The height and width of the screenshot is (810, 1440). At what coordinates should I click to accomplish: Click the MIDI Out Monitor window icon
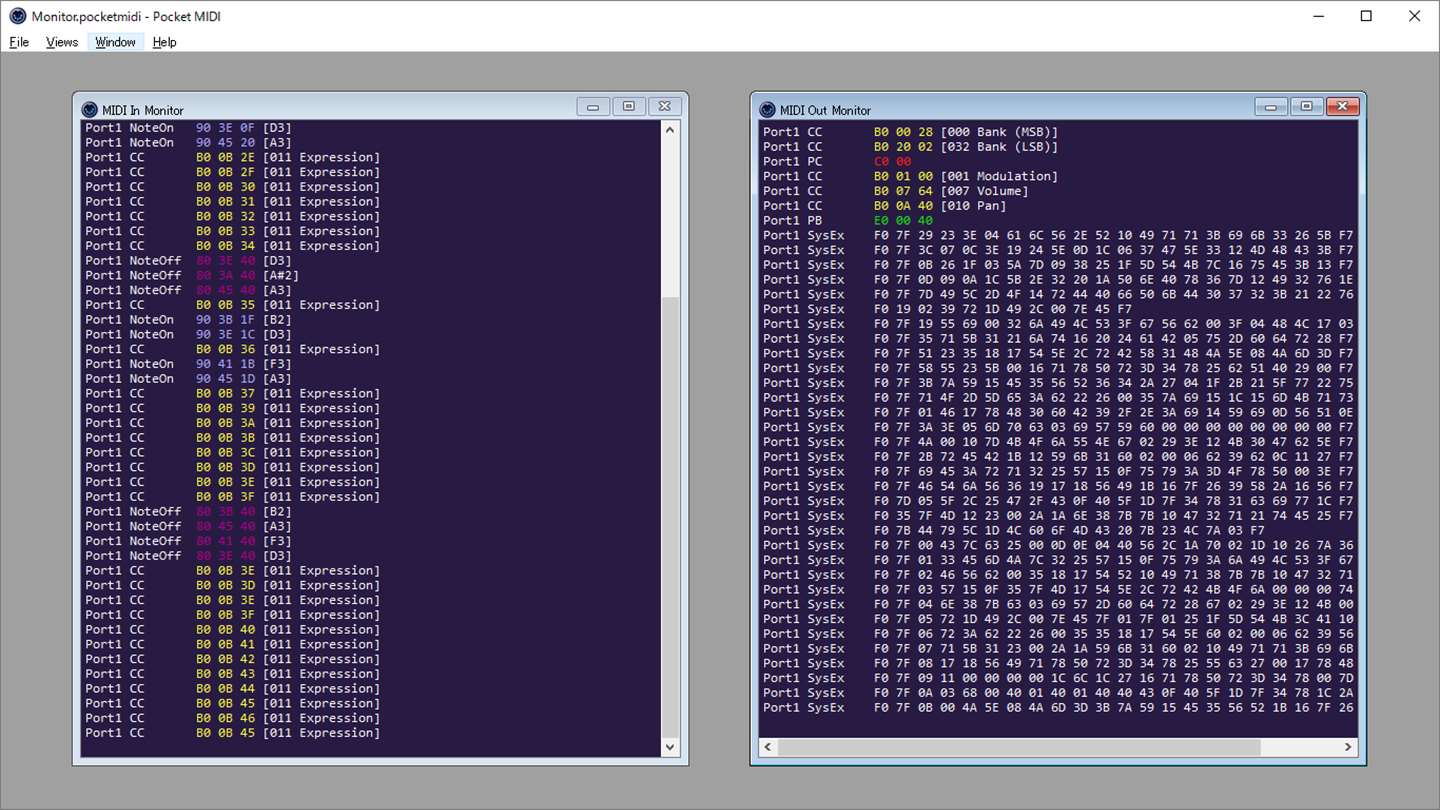pos(767,110)
